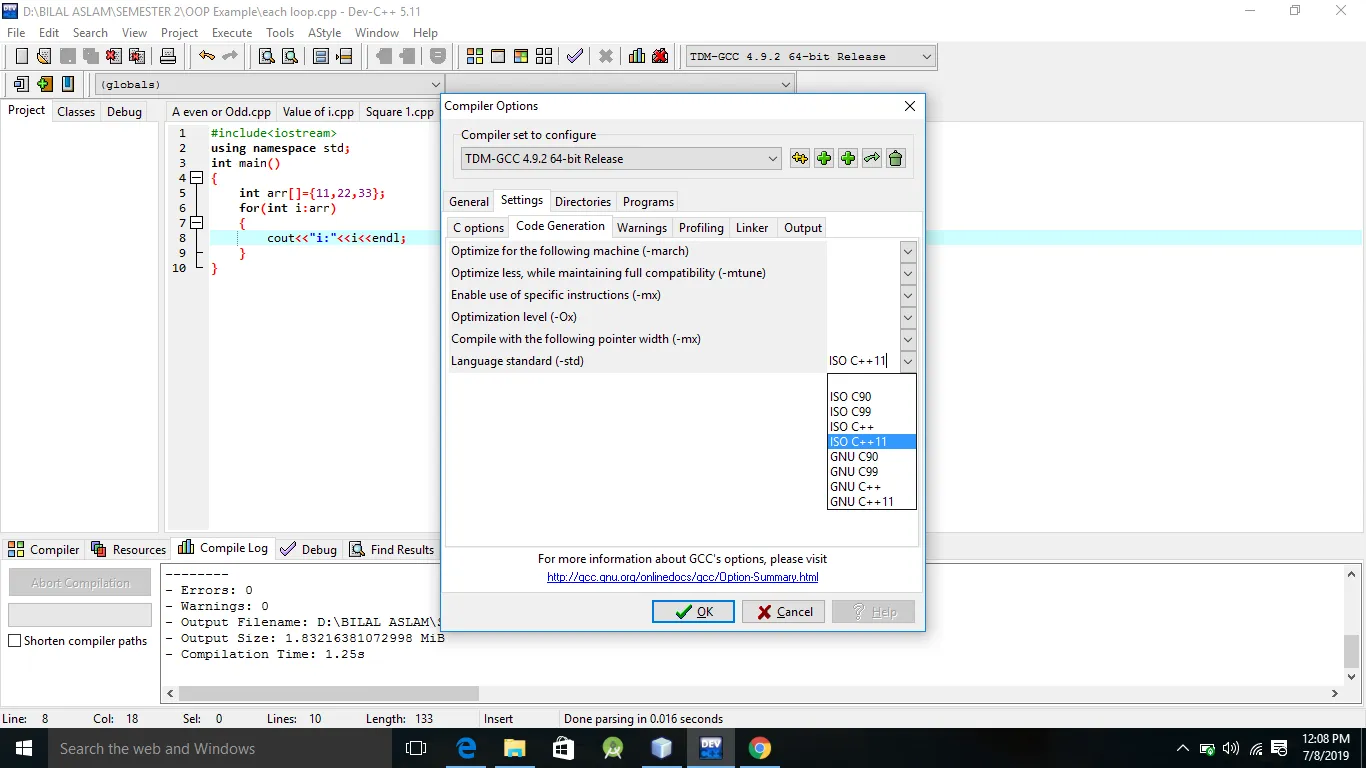Click the green plus icon left of the blue book
Viewport: 1366px width, 768px height.
(x=44, y=85)
